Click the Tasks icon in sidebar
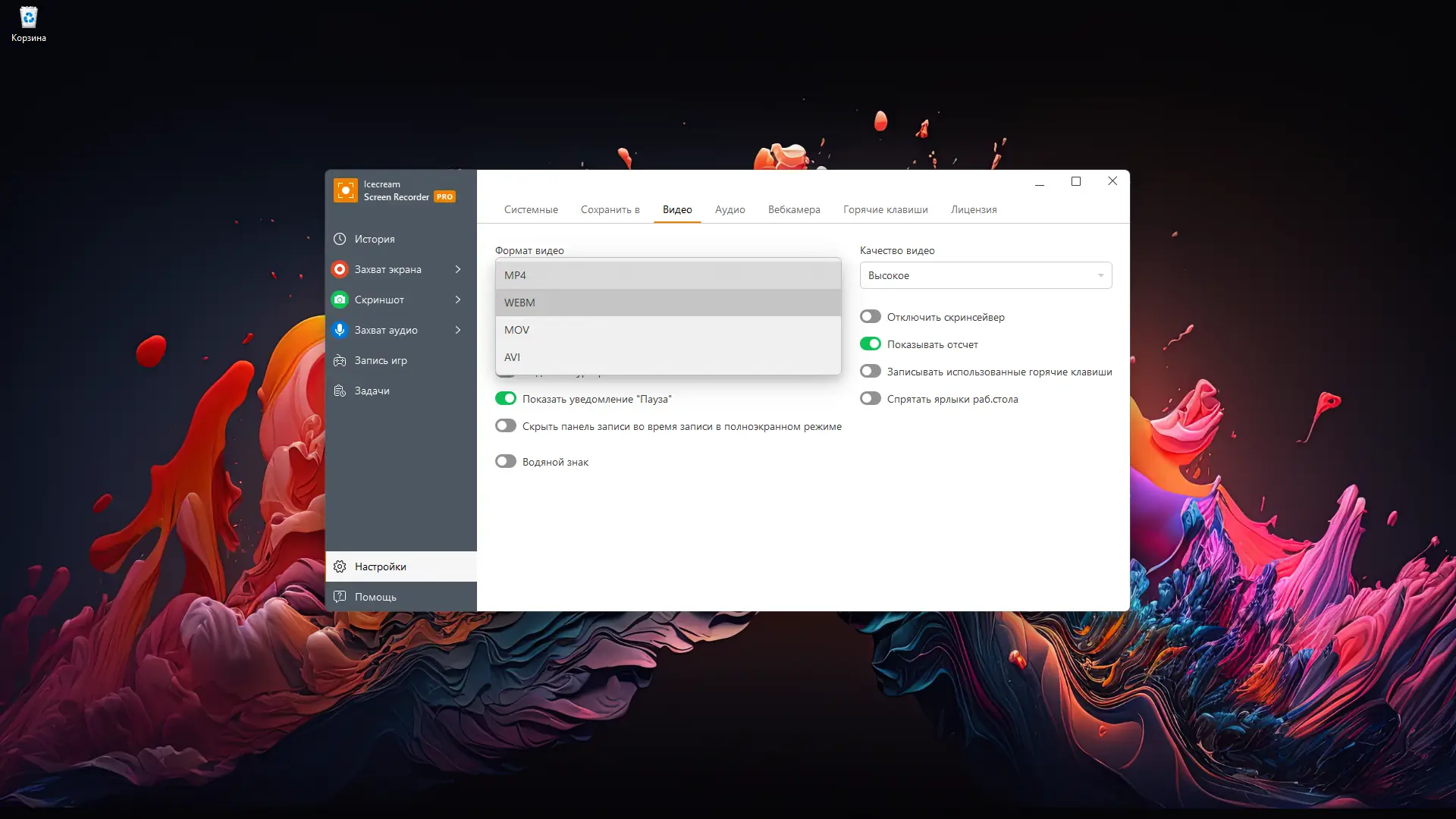This screenshot has width=1456, height=819. [x=340, y=391]
